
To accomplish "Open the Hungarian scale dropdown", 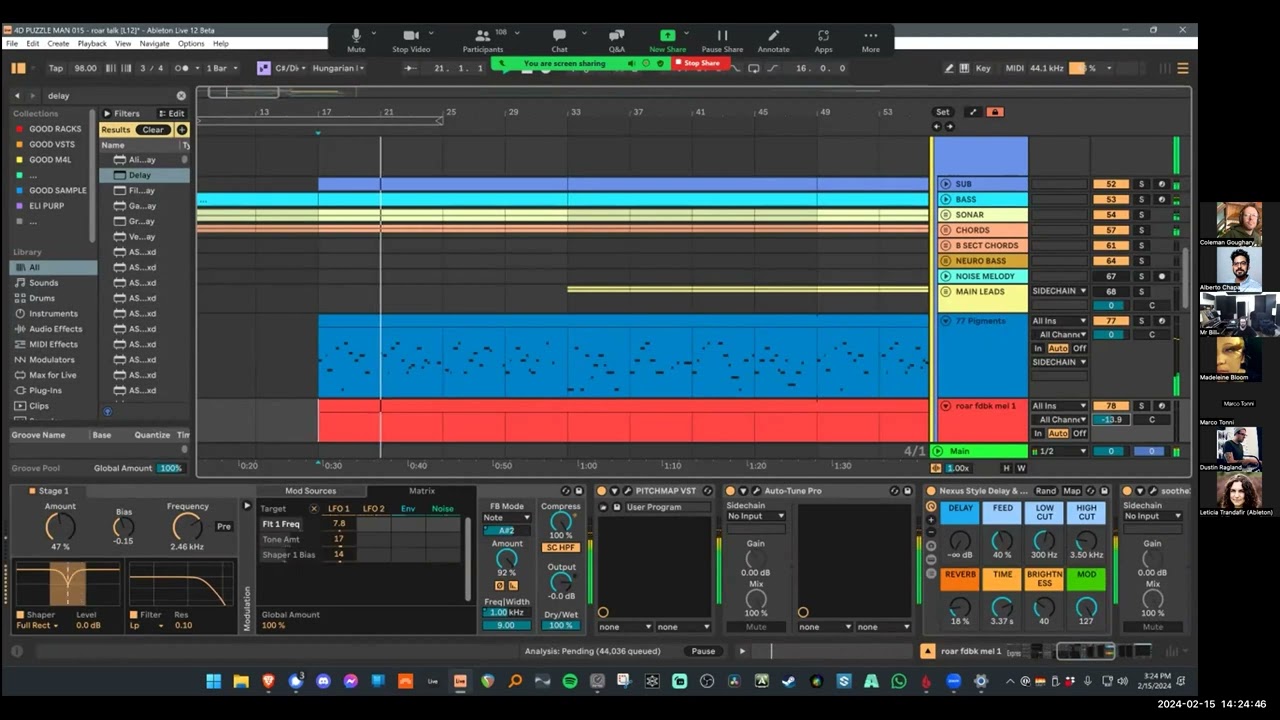I will click(x=339, y=68).
